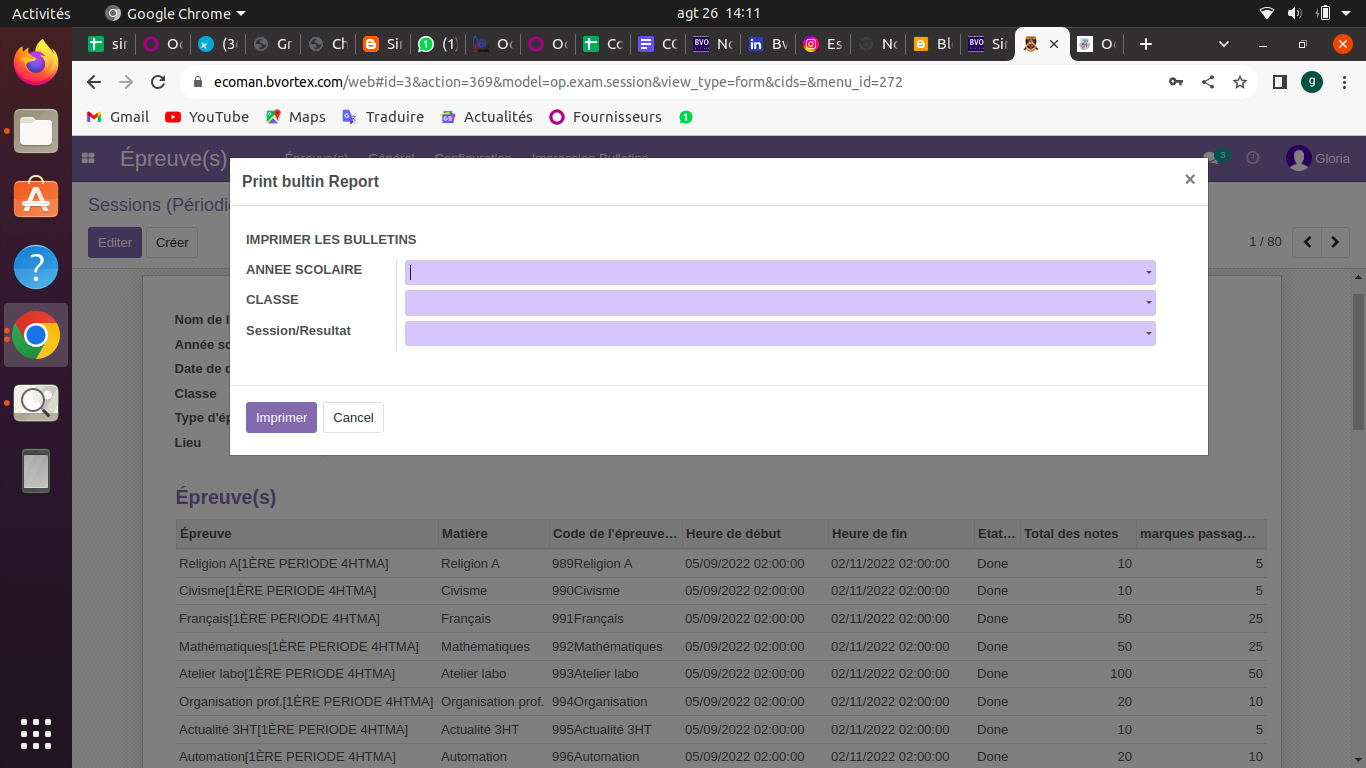The image size is (1366, 768).
Task: Reload the page in Chrome
Action: [158, 82]
